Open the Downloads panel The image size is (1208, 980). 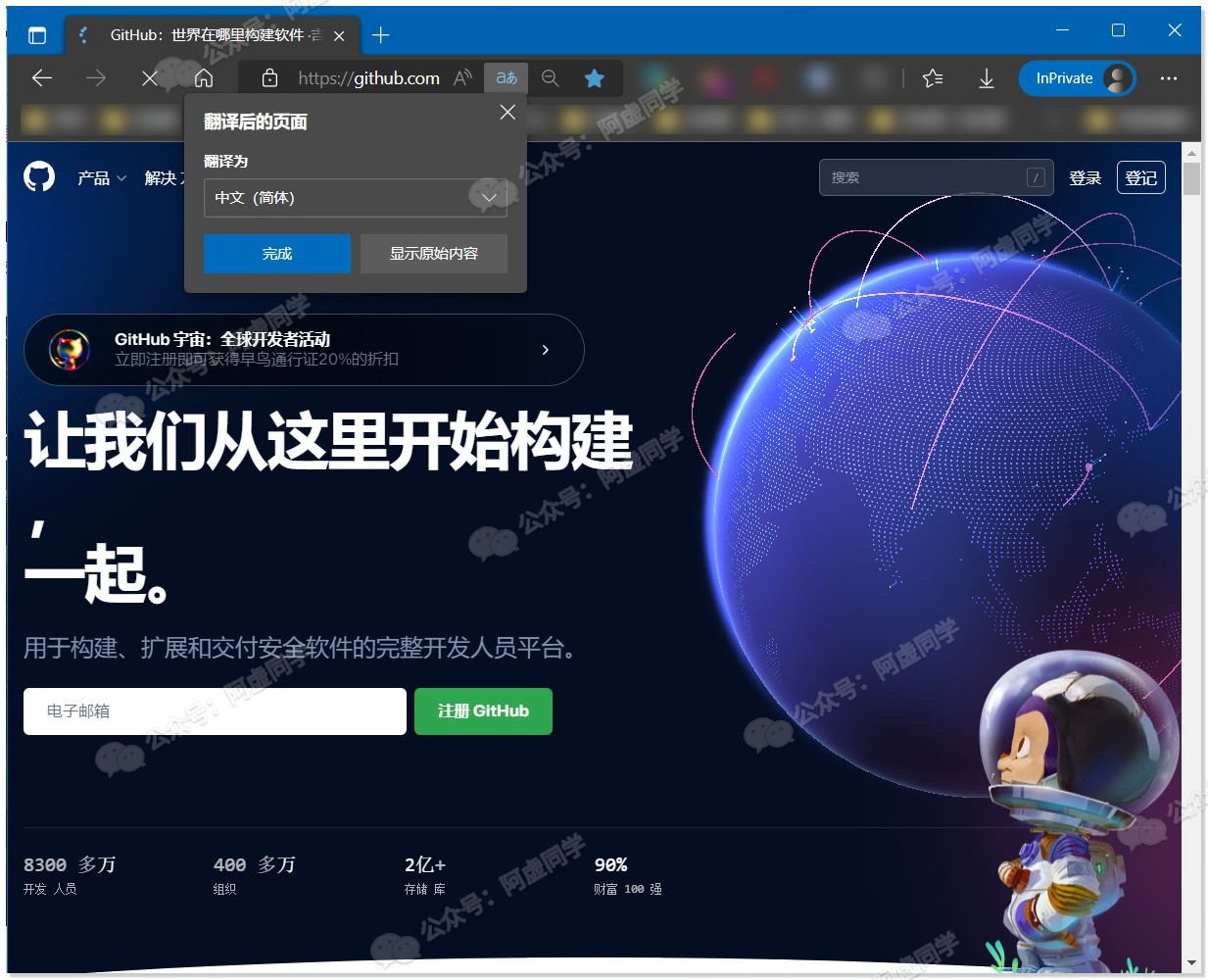[x=987, y=78]
